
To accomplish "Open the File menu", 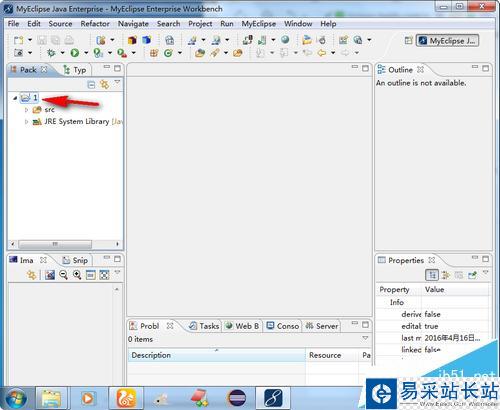I will click(13, 24).
